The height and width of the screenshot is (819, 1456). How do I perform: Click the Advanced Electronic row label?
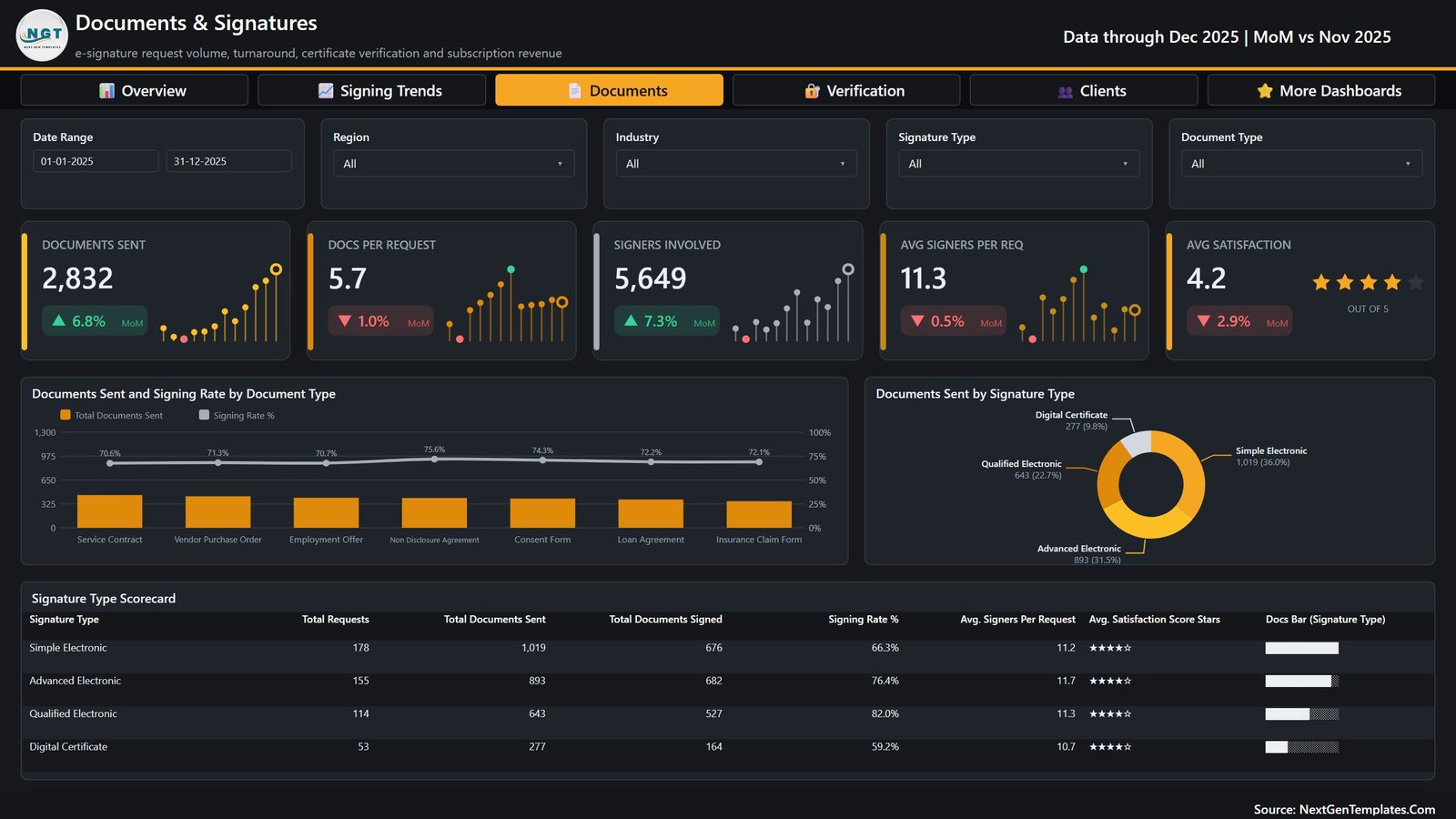(75, 681)
